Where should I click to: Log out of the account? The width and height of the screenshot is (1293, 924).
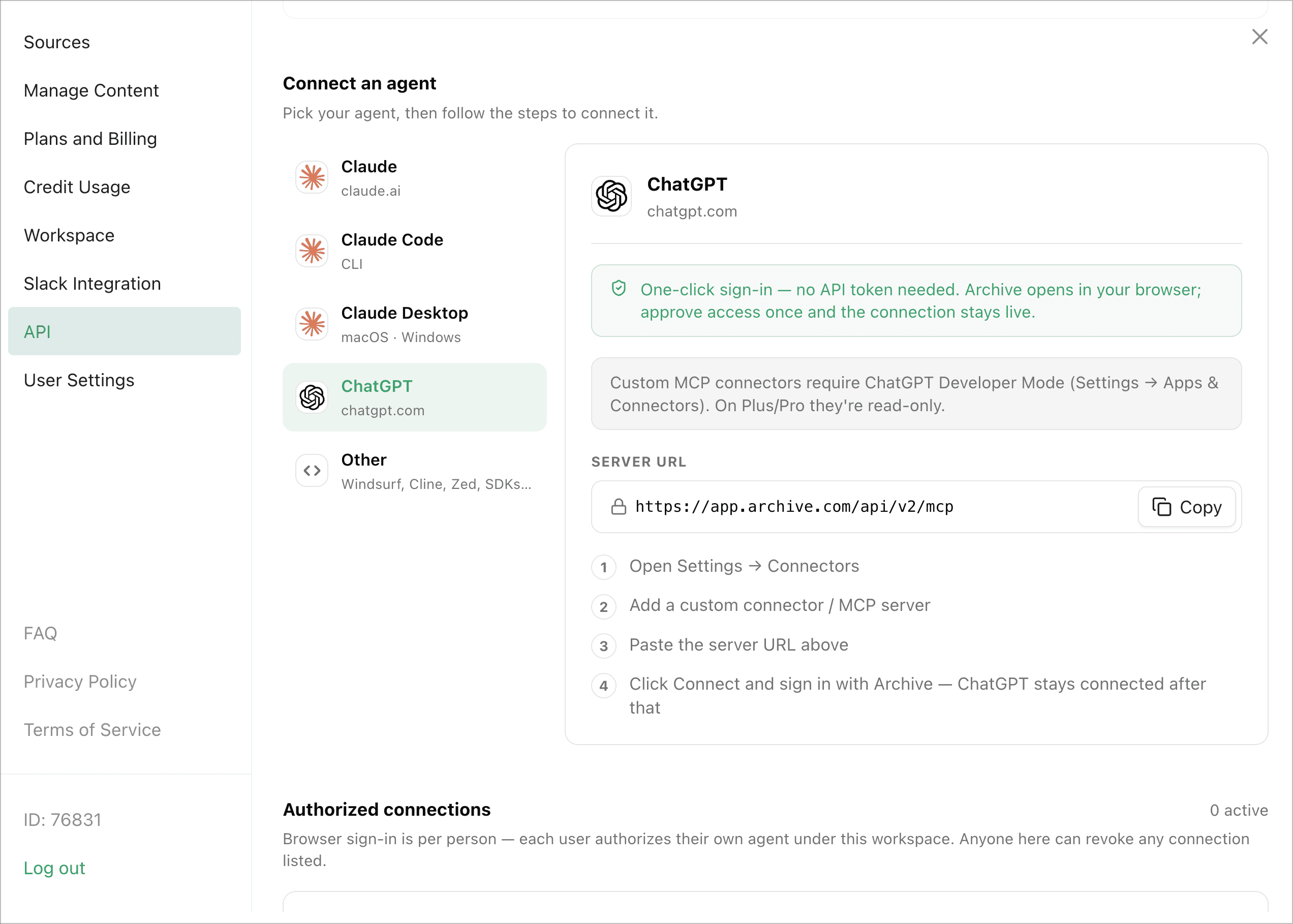(x=54, y=868)
